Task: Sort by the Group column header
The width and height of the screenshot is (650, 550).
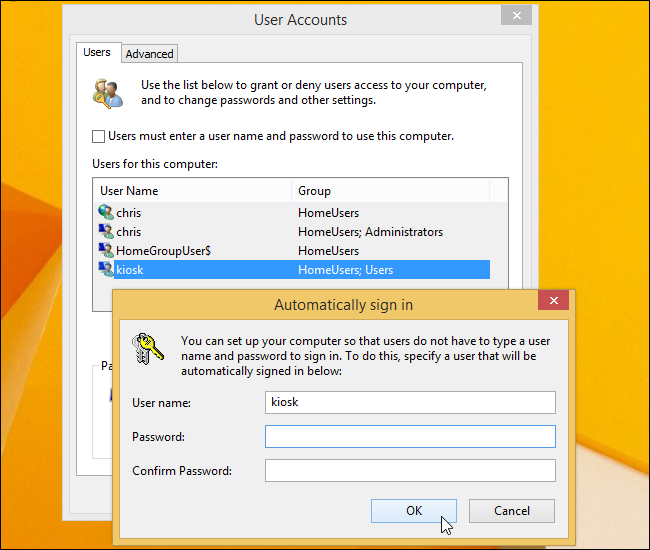Action: (390, 191)
